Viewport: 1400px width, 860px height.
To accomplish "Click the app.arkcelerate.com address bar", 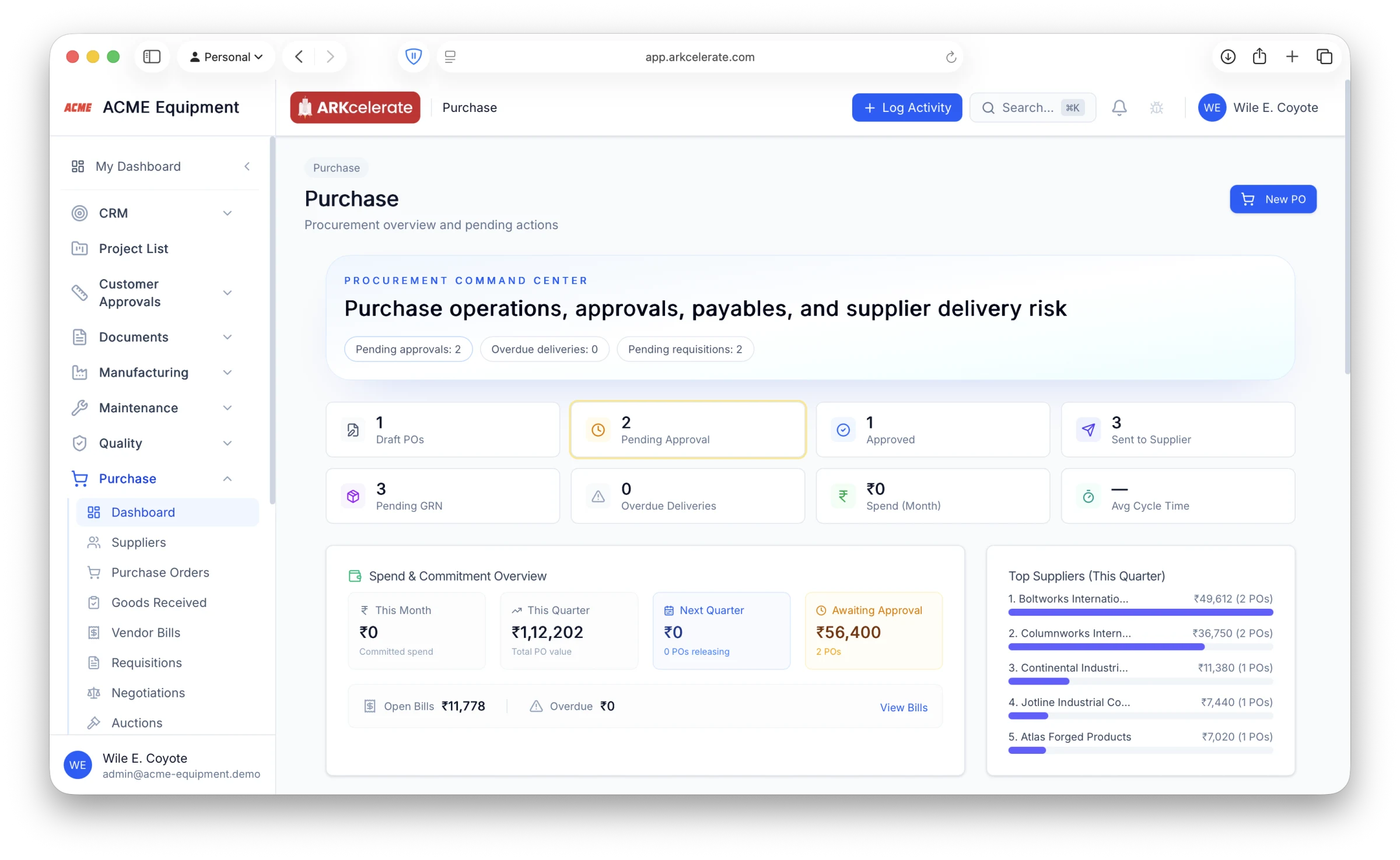I will point(699,57).
